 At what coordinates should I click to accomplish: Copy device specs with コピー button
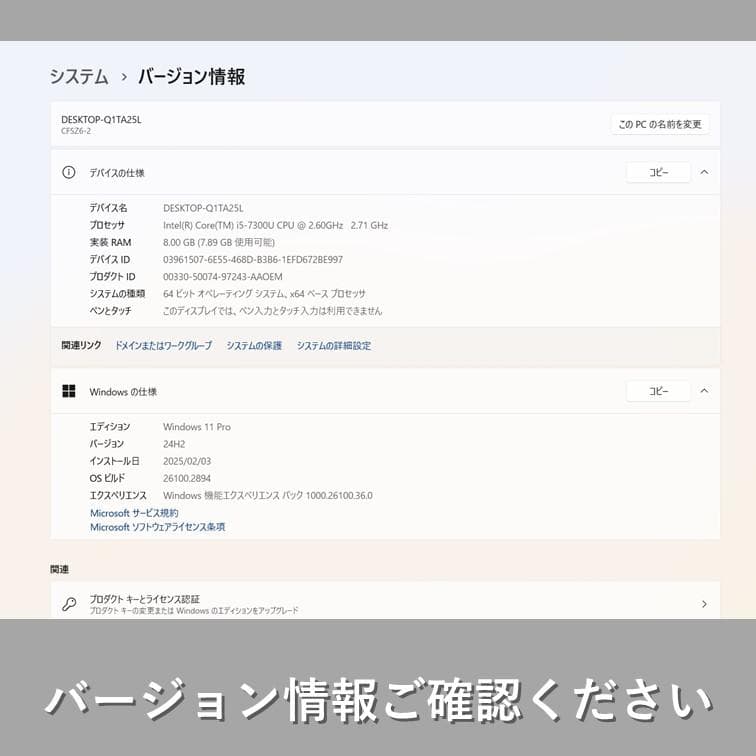[x=658, y=172]
